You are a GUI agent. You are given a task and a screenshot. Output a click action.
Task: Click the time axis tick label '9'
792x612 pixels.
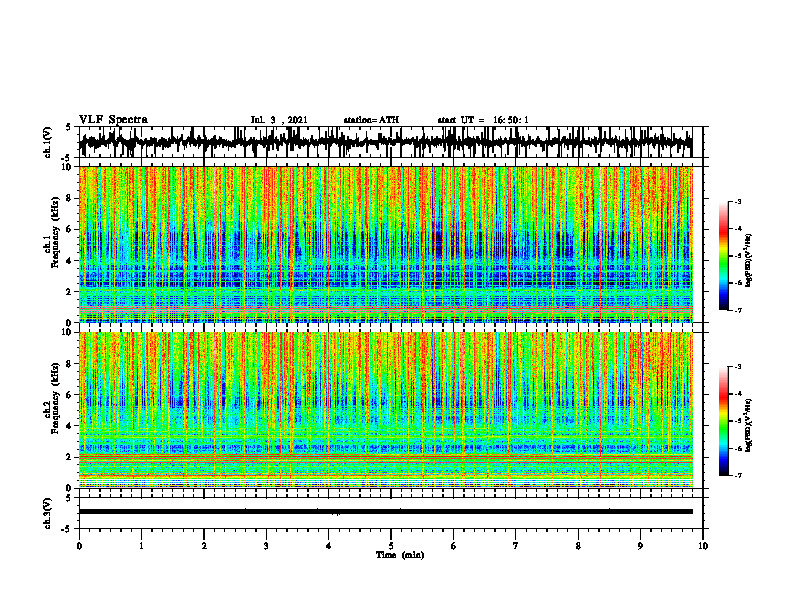pos(640,546)
